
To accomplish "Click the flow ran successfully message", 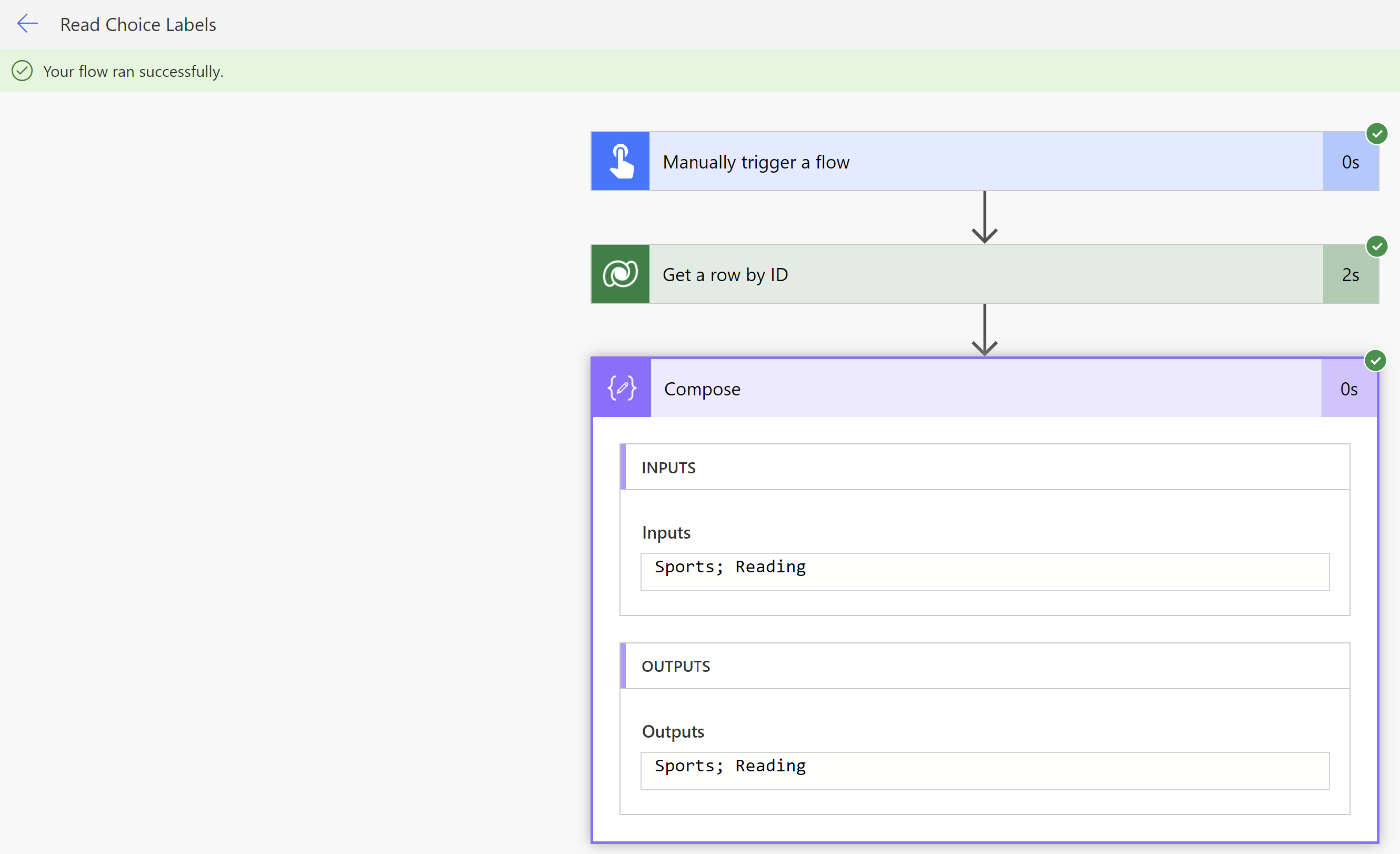I will [x=134, y=72].
